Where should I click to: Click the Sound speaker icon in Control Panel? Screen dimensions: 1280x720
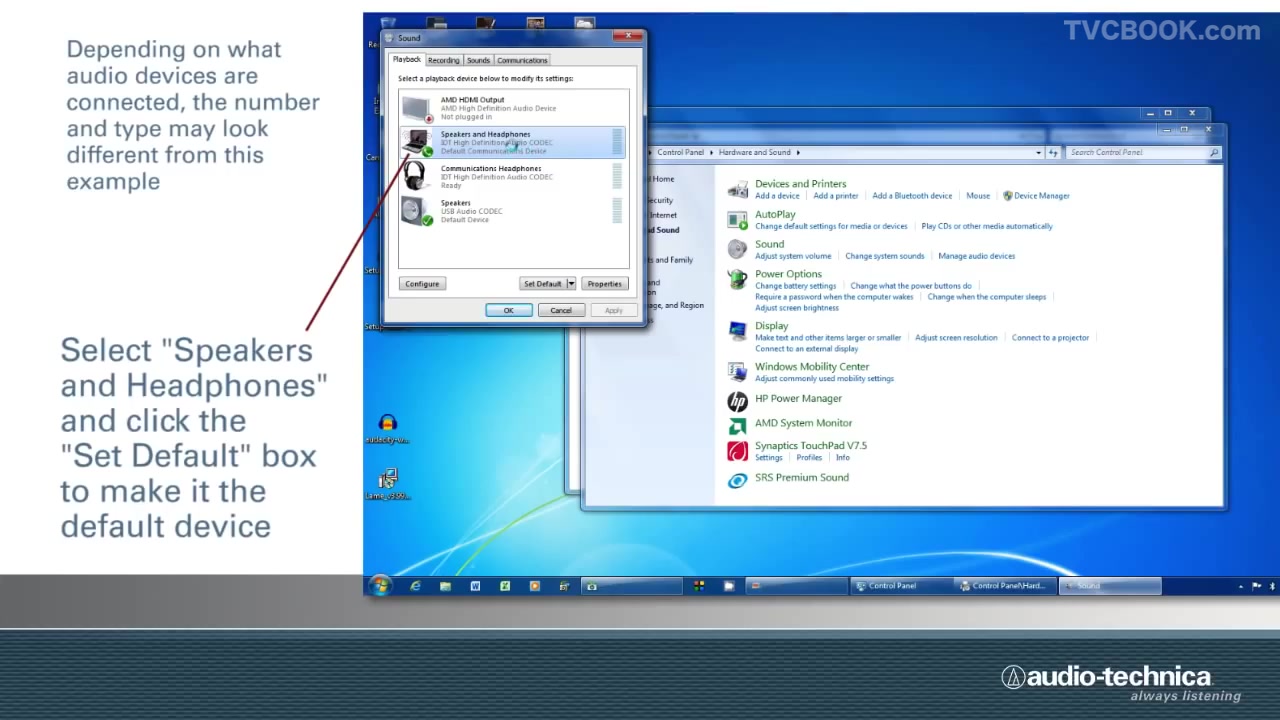[x=738, y=249]
